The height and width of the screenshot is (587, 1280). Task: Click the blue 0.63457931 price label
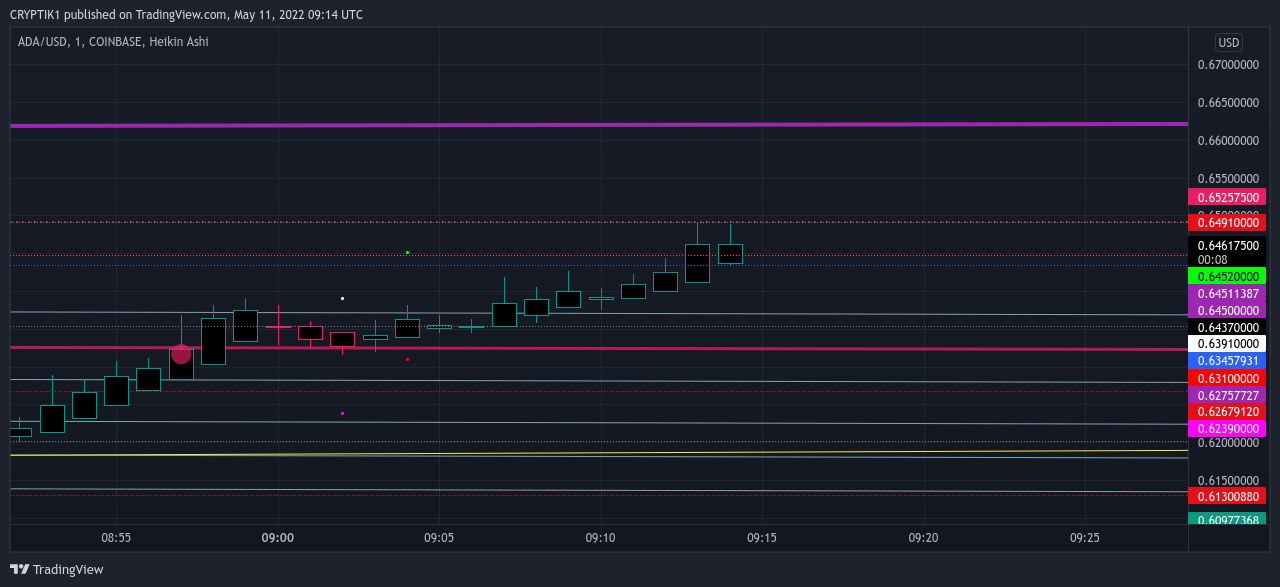pyautogui.click(x=1227, y=360)
